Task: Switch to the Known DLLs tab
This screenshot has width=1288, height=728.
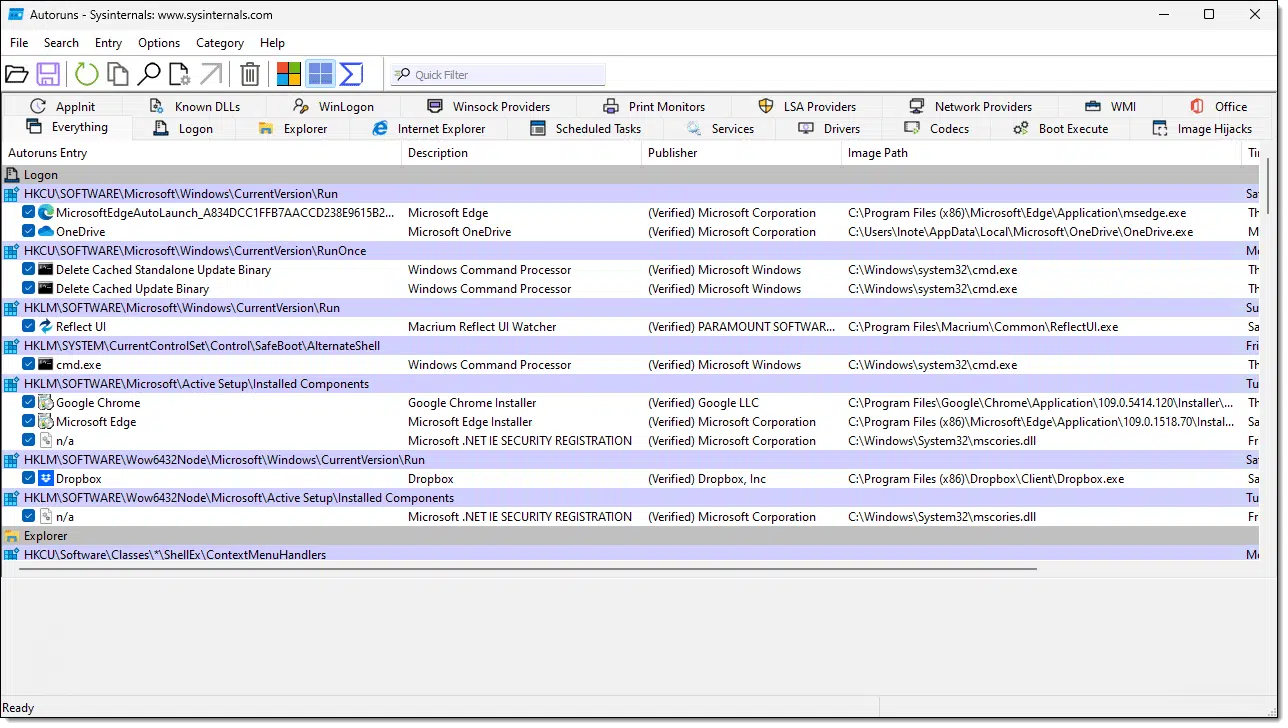Action: [194, 106]
